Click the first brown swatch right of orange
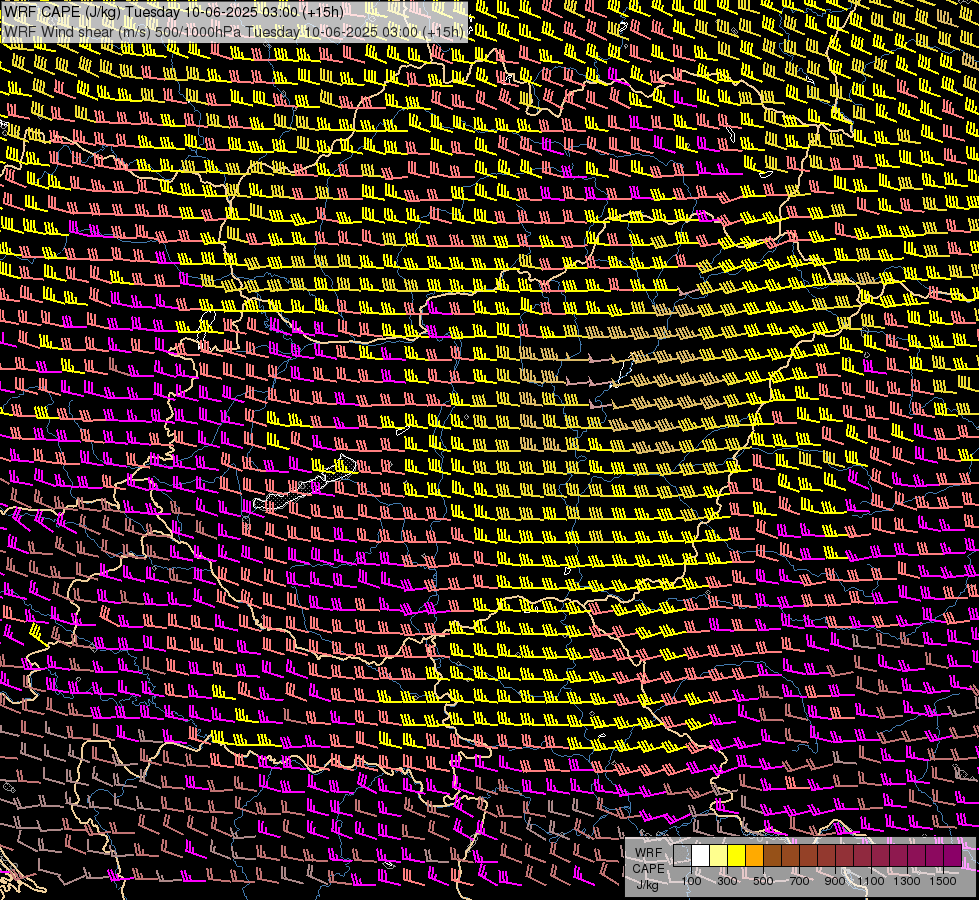Image resolution: width=979 pixels, height=900 pixels. click(x=773, y=856)
